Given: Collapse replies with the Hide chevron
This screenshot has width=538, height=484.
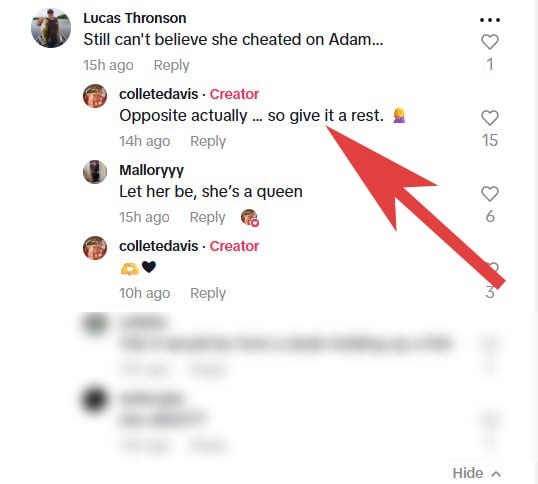Looking at the screenshot, I should click(x=477, y=473).
